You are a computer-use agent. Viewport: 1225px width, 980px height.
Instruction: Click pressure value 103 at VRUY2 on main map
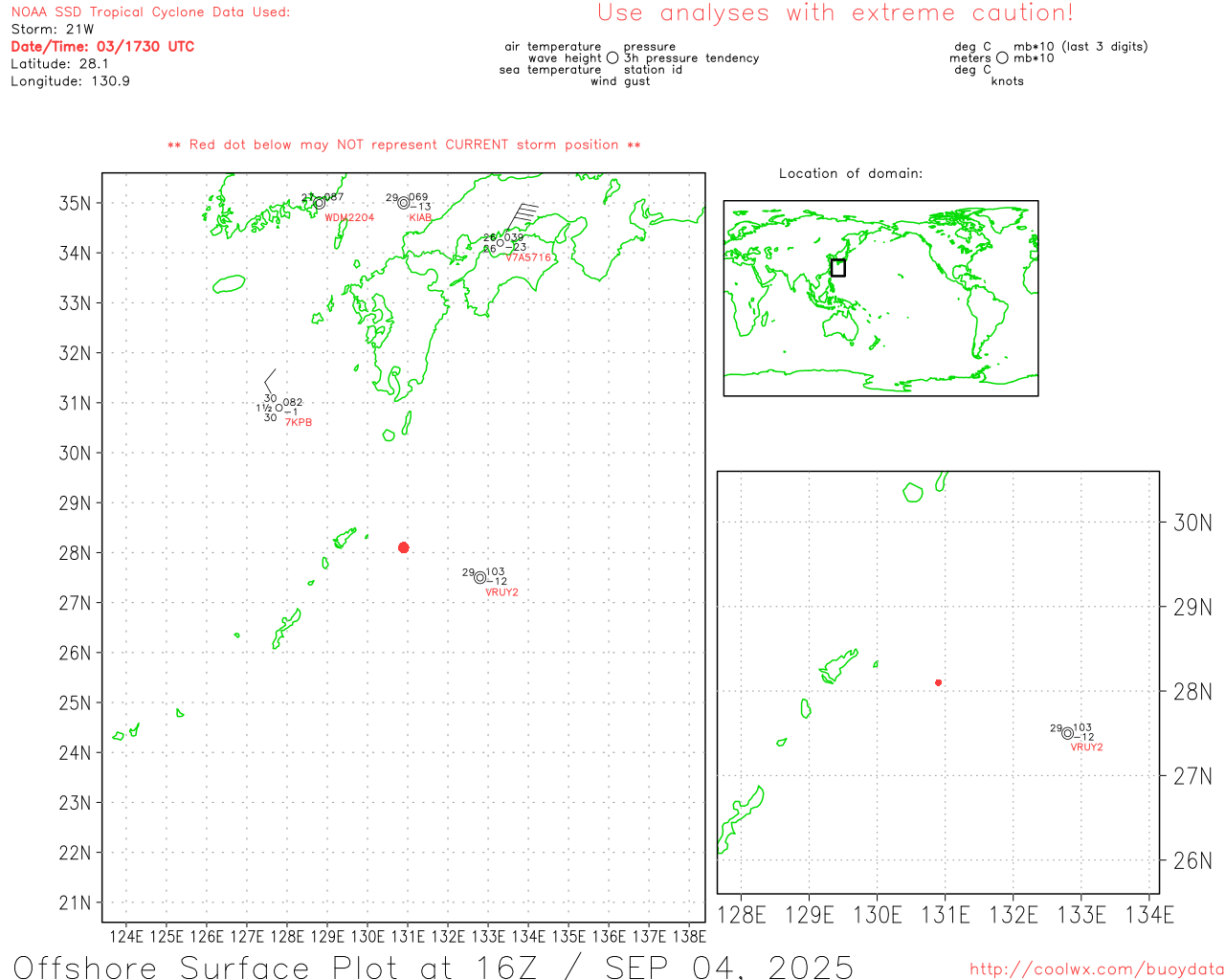click(496, 572)
